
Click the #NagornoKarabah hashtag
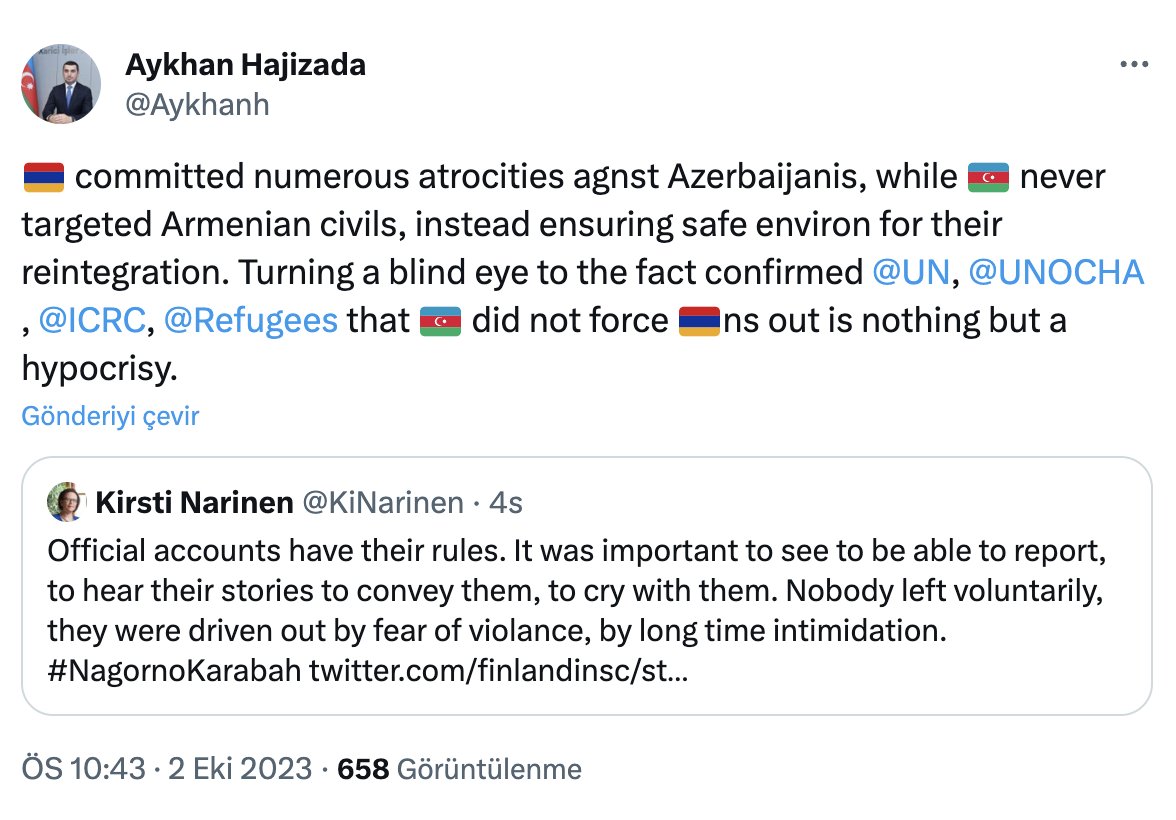tap(174, 670)
